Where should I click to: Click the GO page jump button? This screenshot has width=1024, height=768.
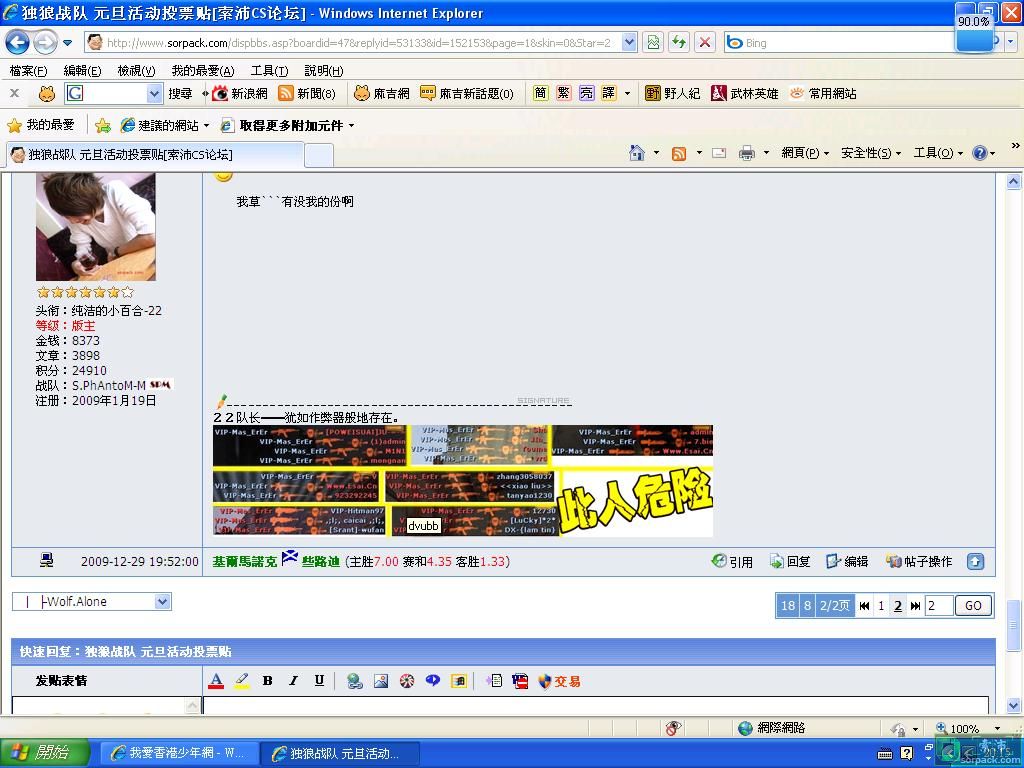click(973, 605)
